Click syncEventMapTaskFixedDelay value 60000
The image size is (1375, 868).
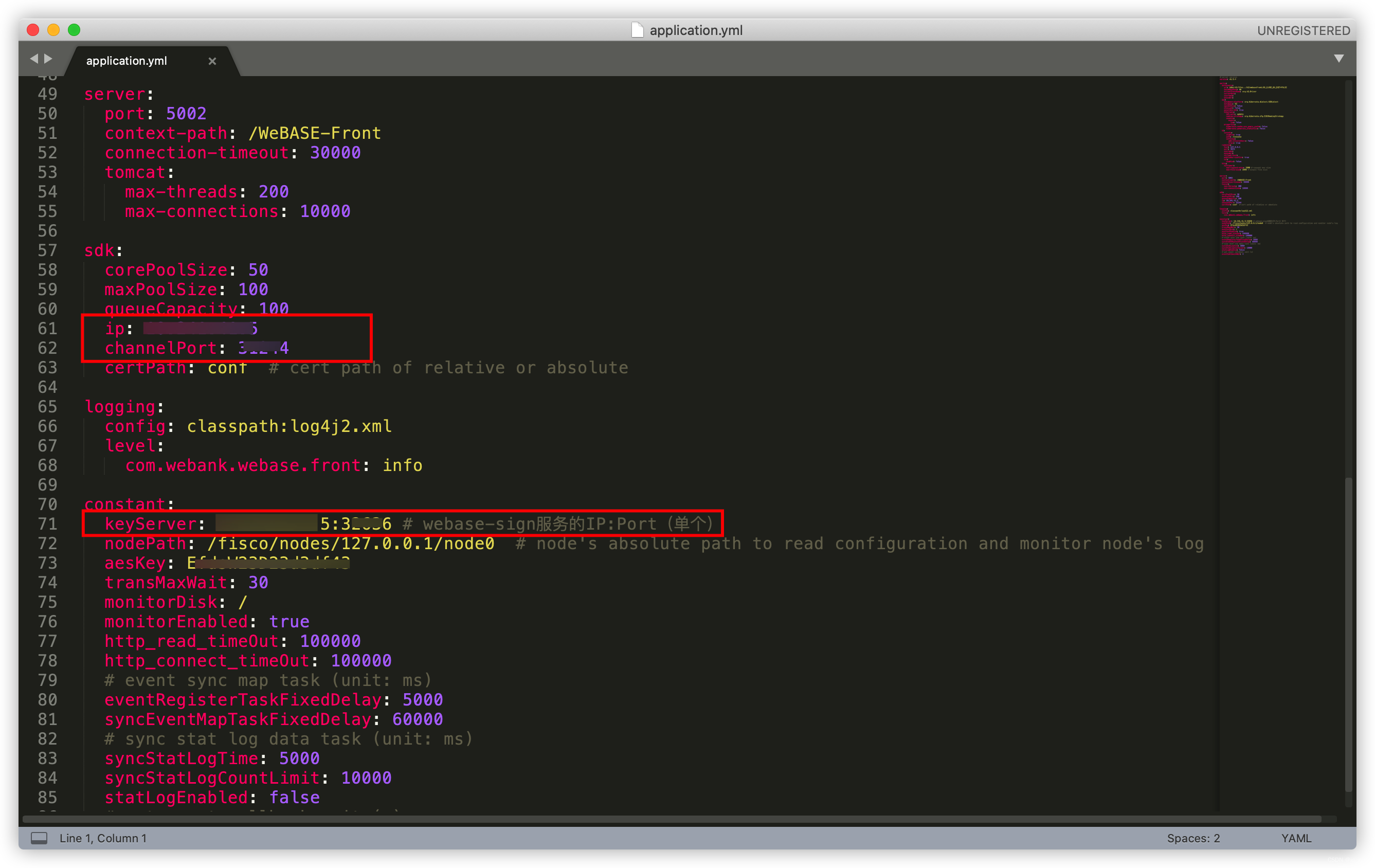pyautogui.click(x=418, y=719)
